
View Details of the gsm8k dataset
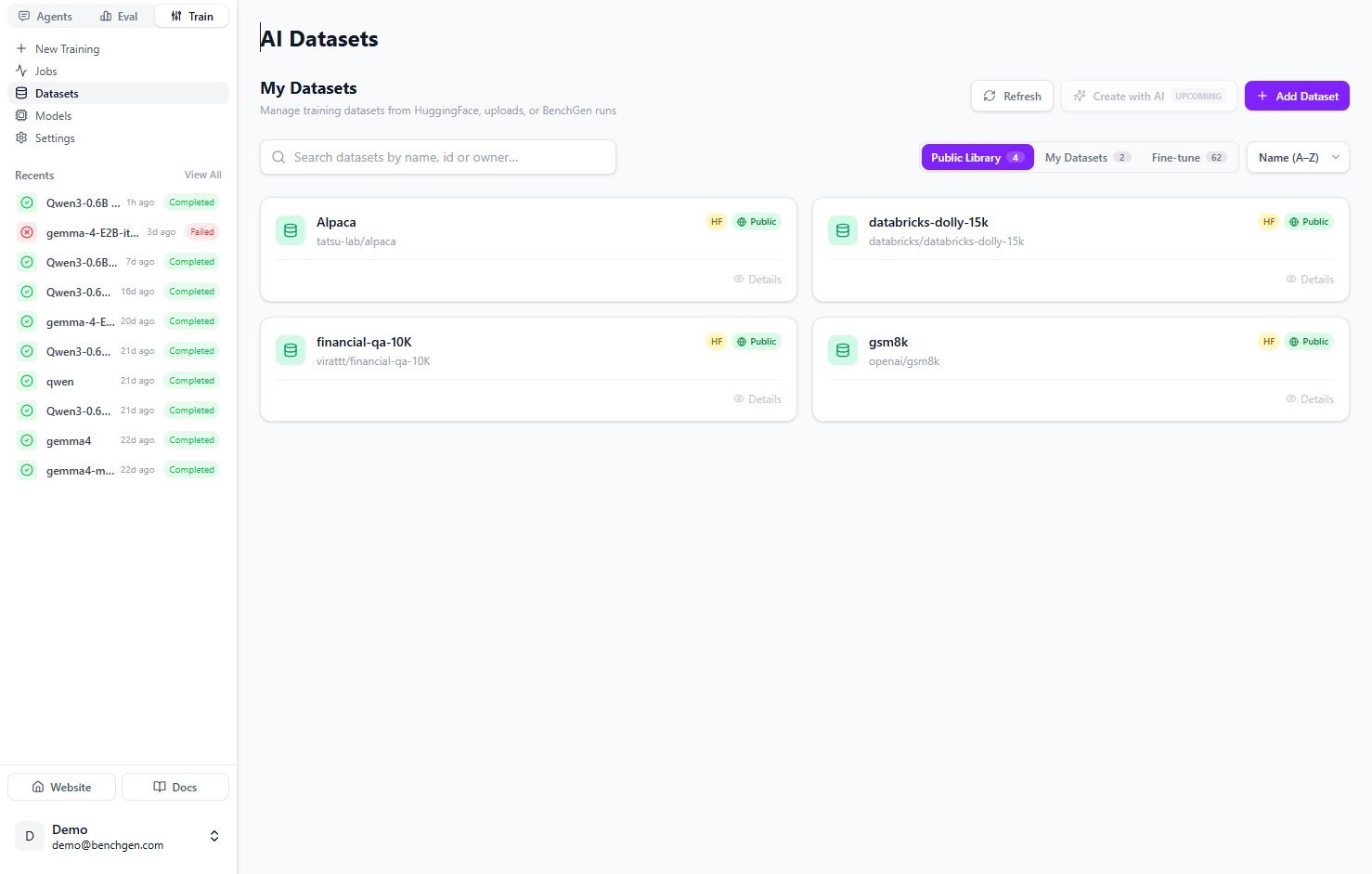(x=1310, y=398)
